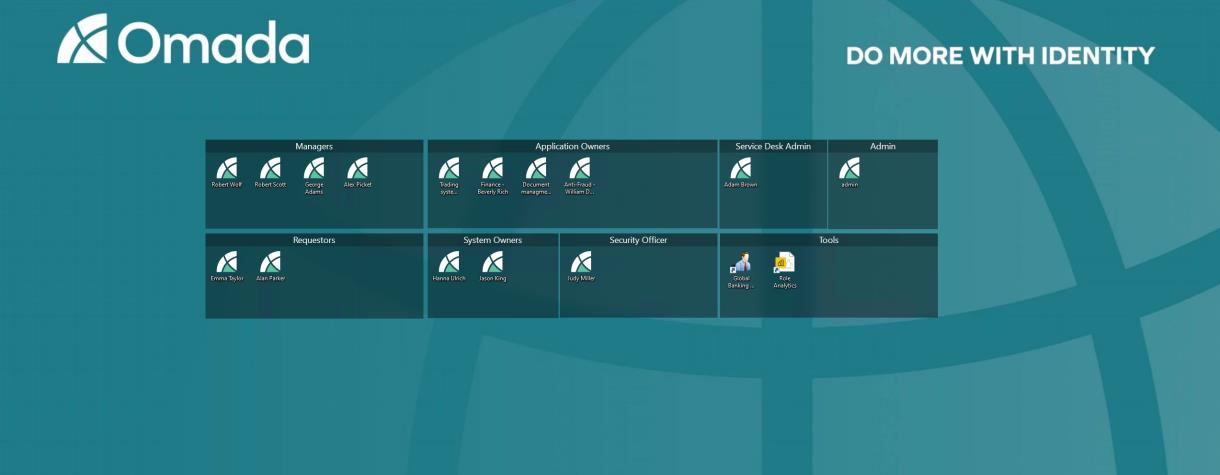Open the Robert Wolf manager shortcut
The height and width of the screenshot is (475, 1220).
point(227,173)
